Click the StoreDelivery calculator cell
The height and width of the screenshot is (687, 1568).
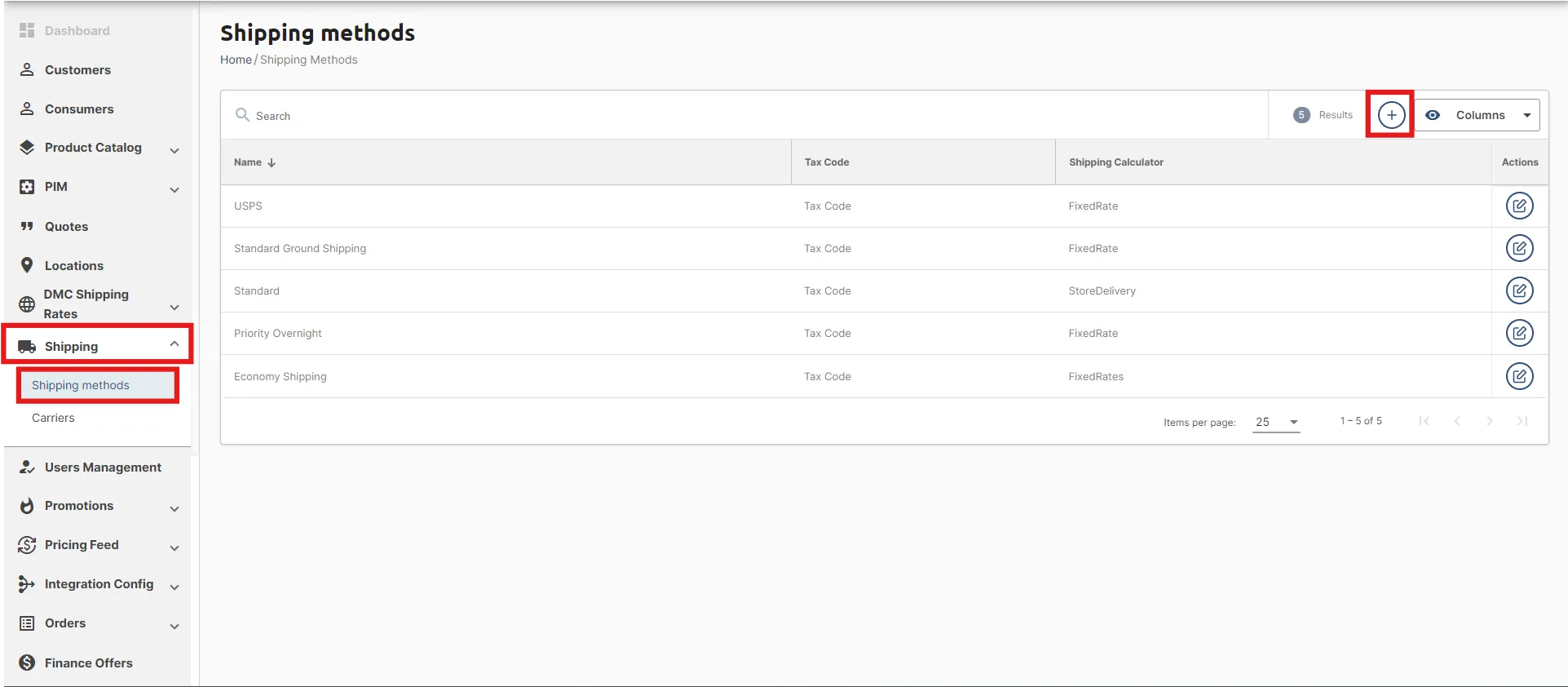pyautogui.click(x=1102, y=290)
